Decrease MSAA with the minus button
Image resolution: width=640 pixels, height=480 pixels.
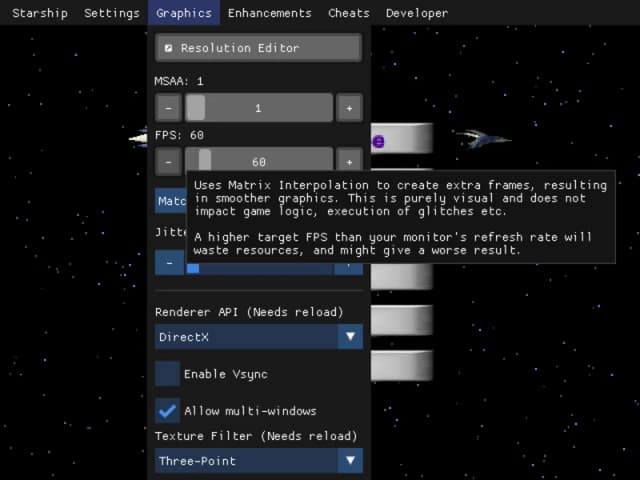tap(168, 108)
